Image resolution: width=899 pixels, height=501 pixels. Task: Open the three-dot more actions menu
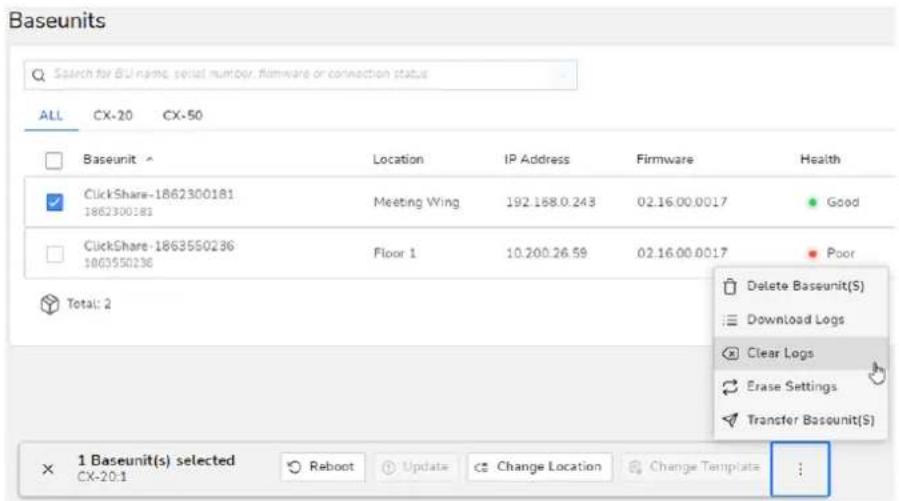click(800, 469)
